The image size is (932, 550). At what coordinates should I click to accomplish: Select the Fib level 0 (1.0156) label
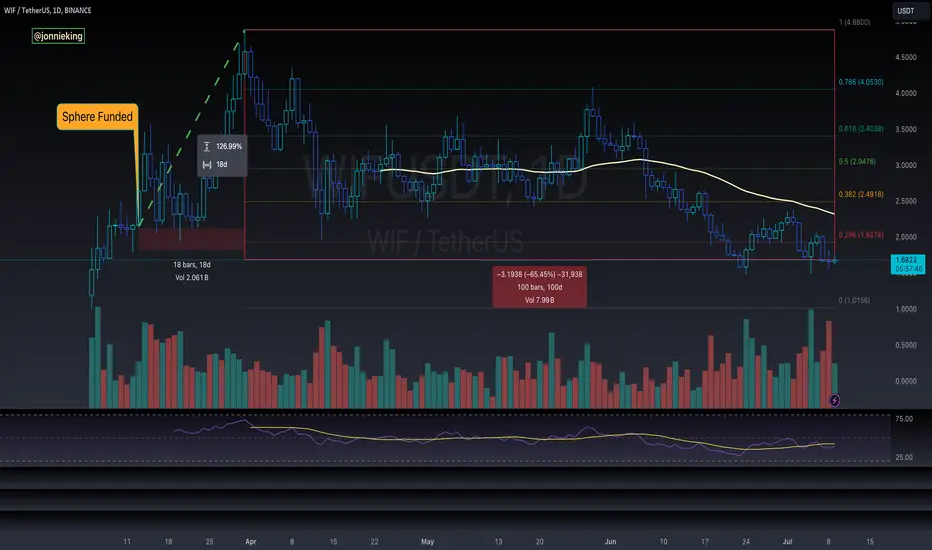point(854,300)
